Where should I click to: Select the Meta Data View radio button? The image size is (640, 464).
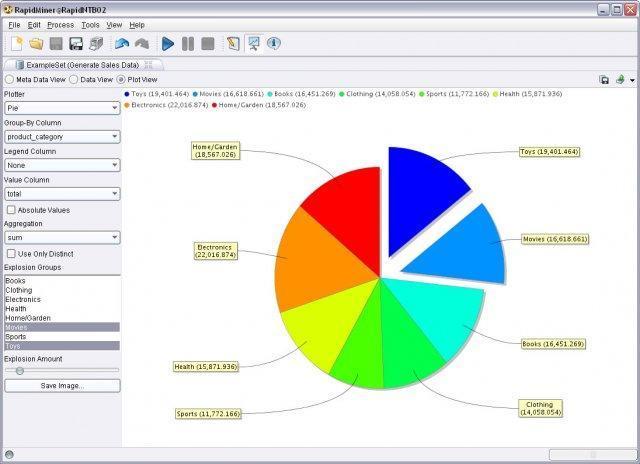(9, 80)
